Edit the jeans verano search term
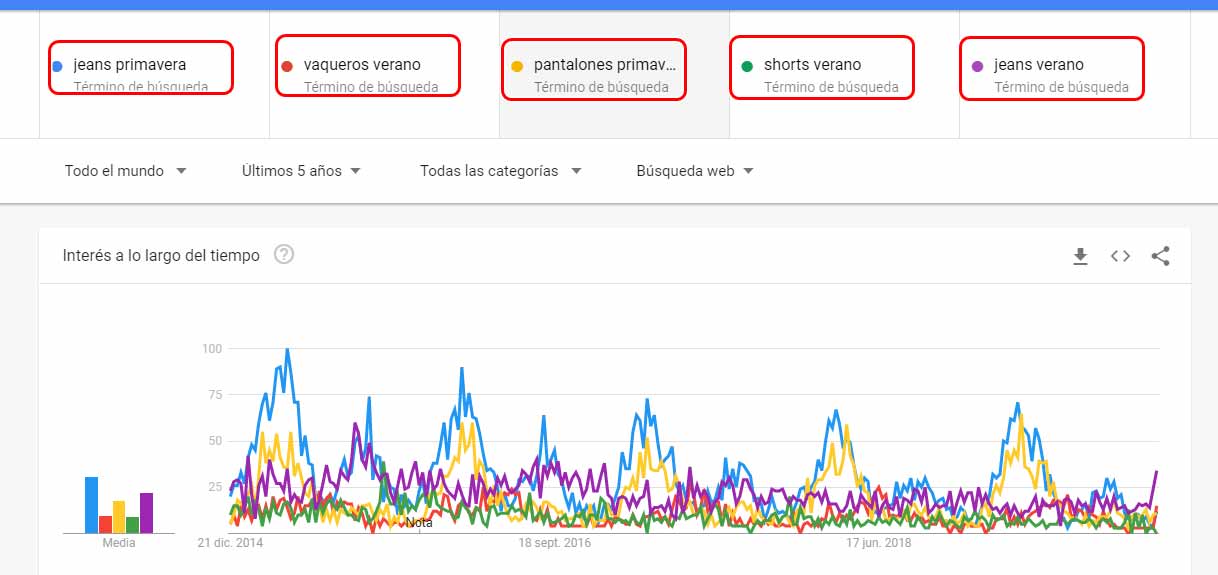The image size is (1218, 575). click(1038, 65)
